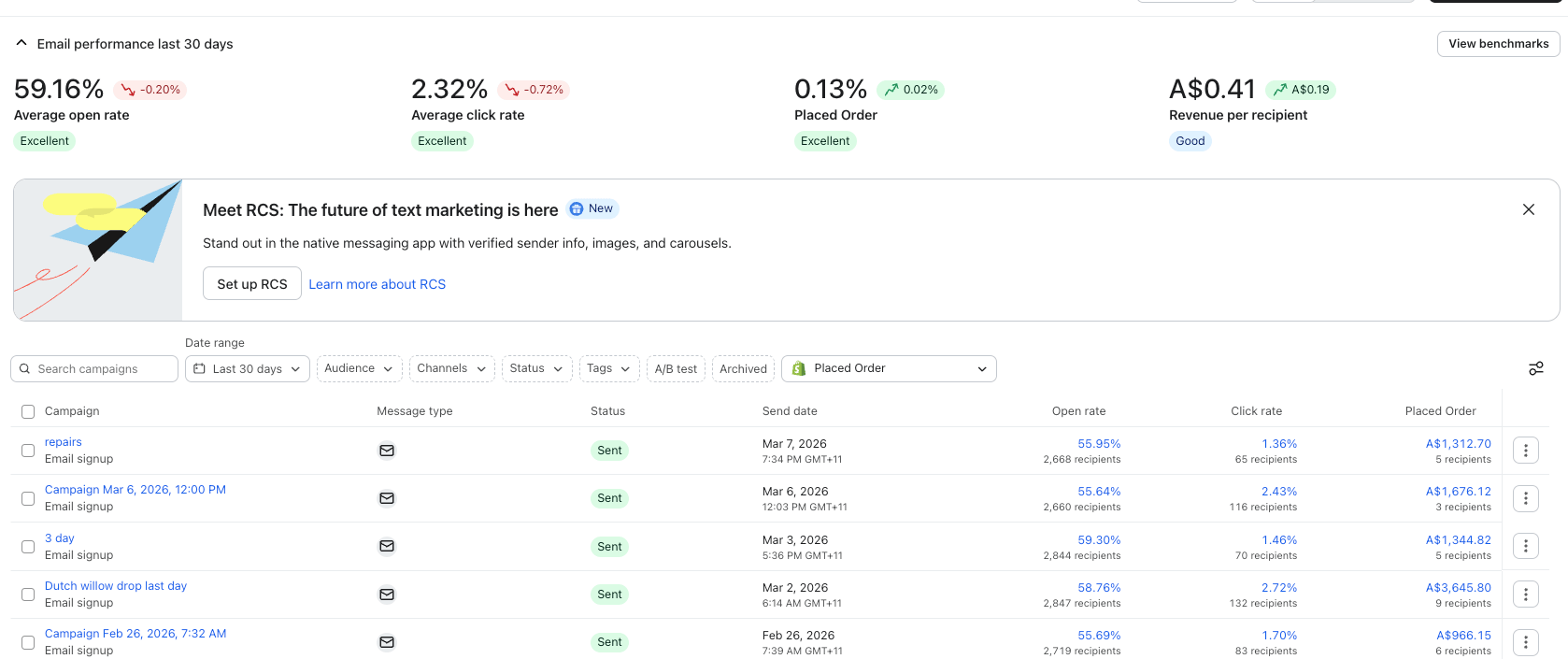Open the table column settings icon

1535,368
